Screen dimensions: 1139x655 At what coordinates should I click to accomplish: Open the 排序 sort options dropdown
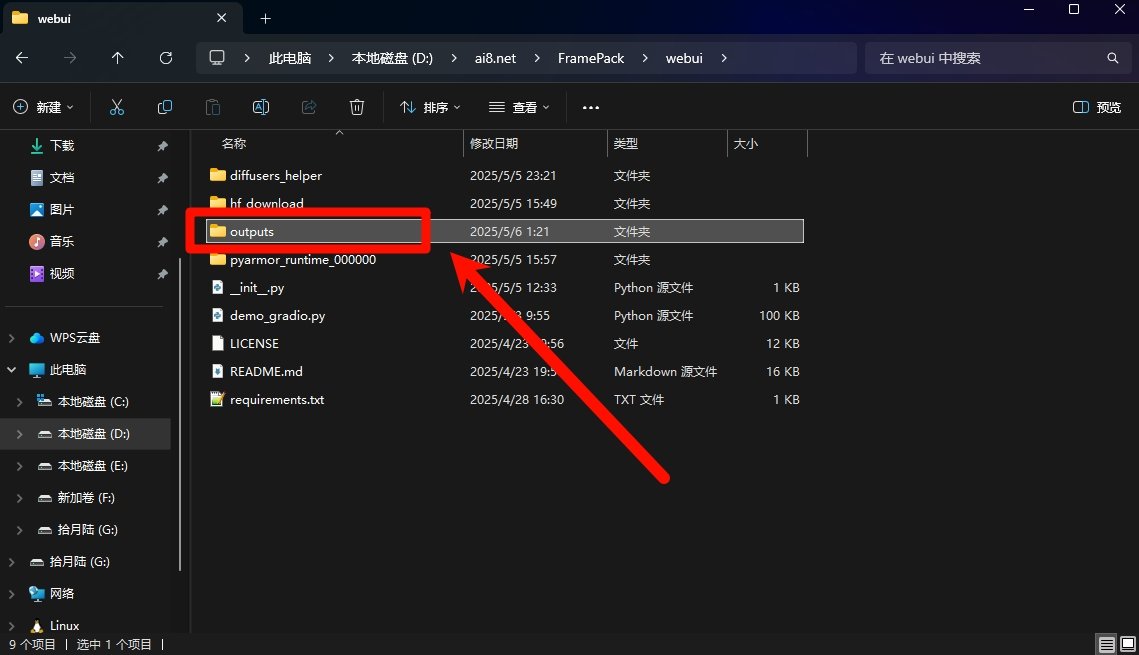(x=430, y=107)
